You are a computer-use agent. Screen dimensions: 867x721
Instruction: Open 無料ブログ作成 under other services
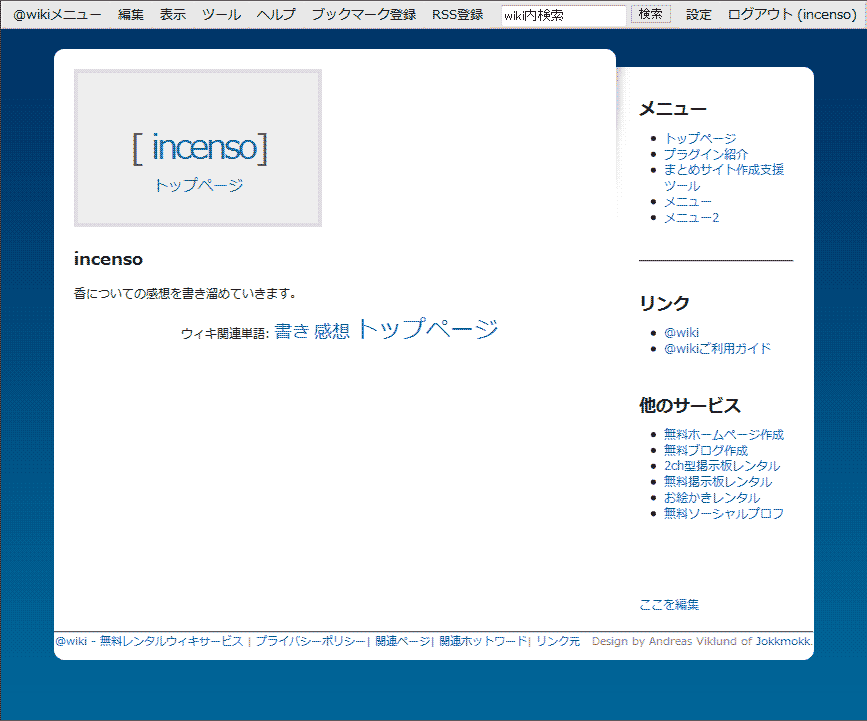click(704, 449)
